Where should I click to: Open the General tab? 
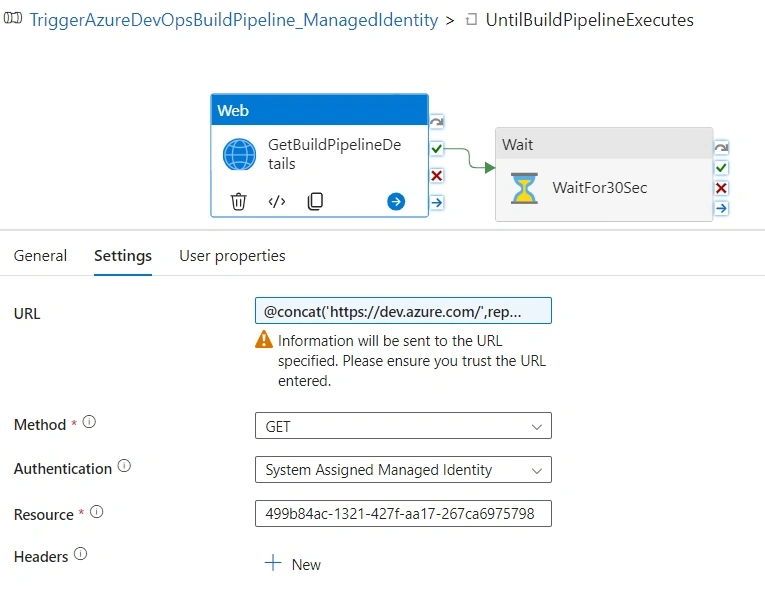point(40,256)
